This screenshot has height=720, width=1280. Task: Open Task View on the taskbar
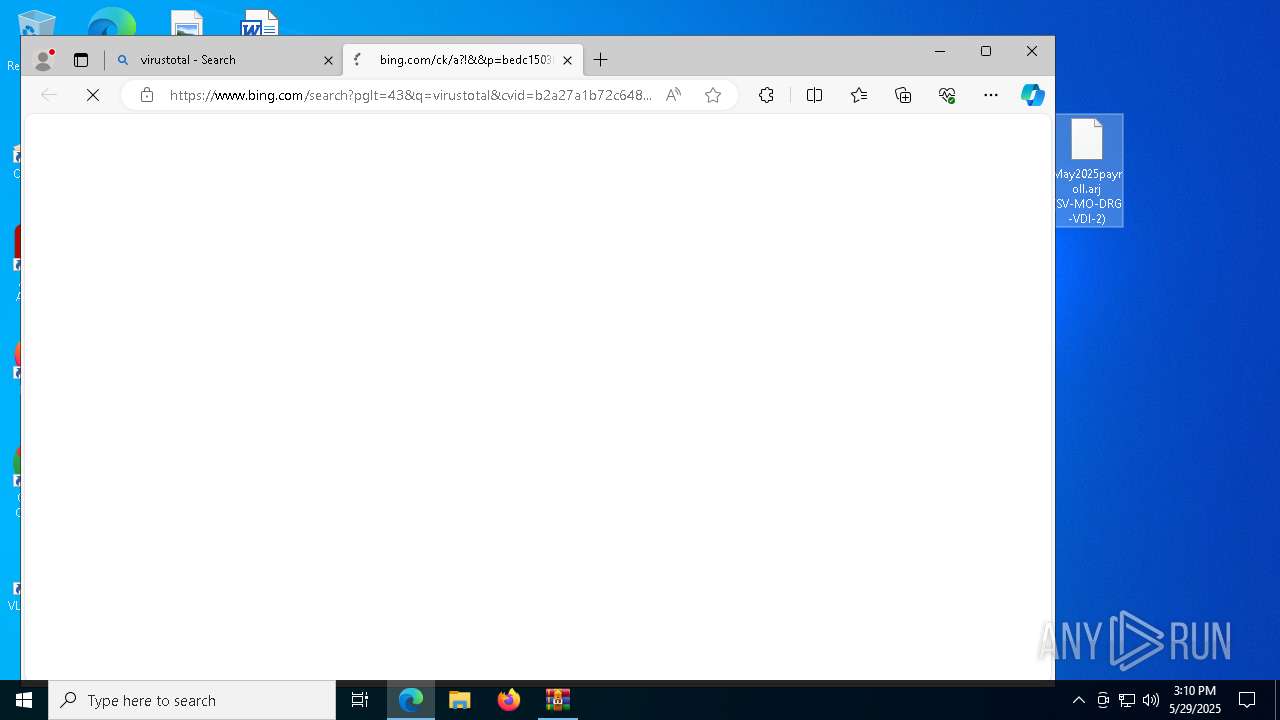360,700
